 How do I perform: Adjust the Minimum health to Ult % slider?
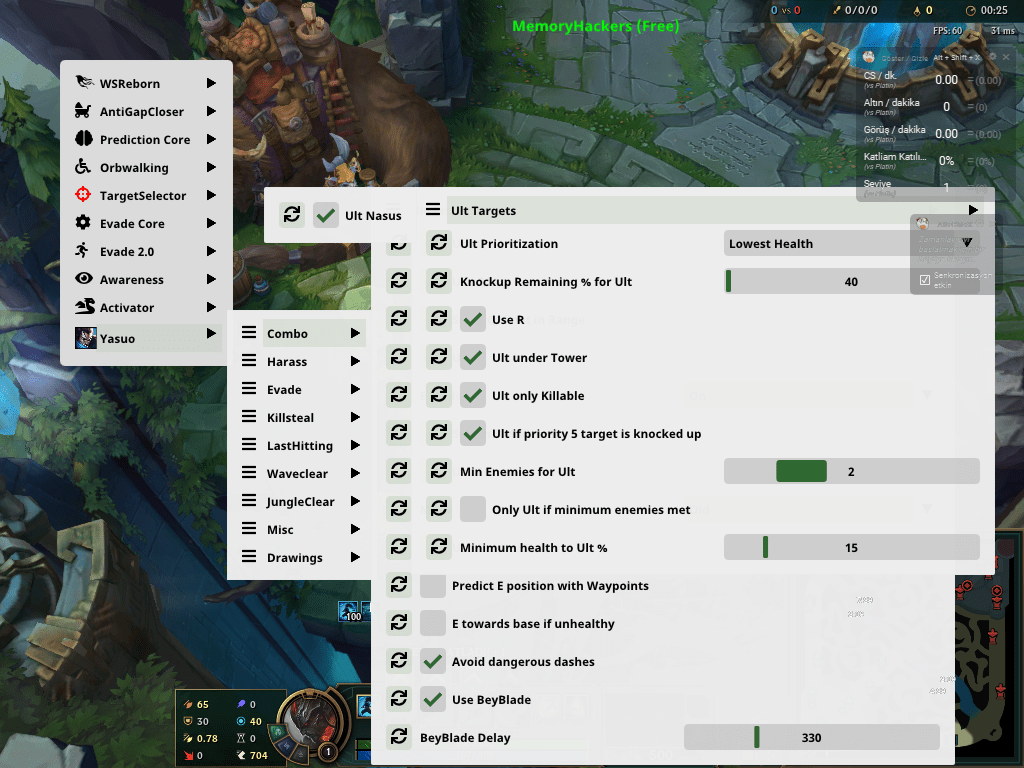tap(852, 547)
